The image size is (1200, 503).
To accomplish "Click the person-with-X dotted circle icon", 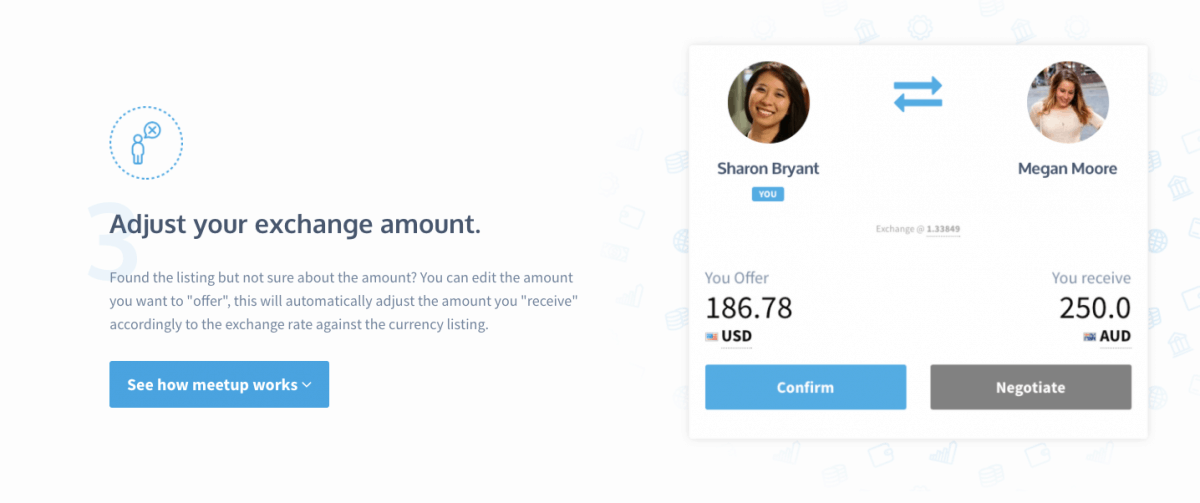I will click(146, 143).
